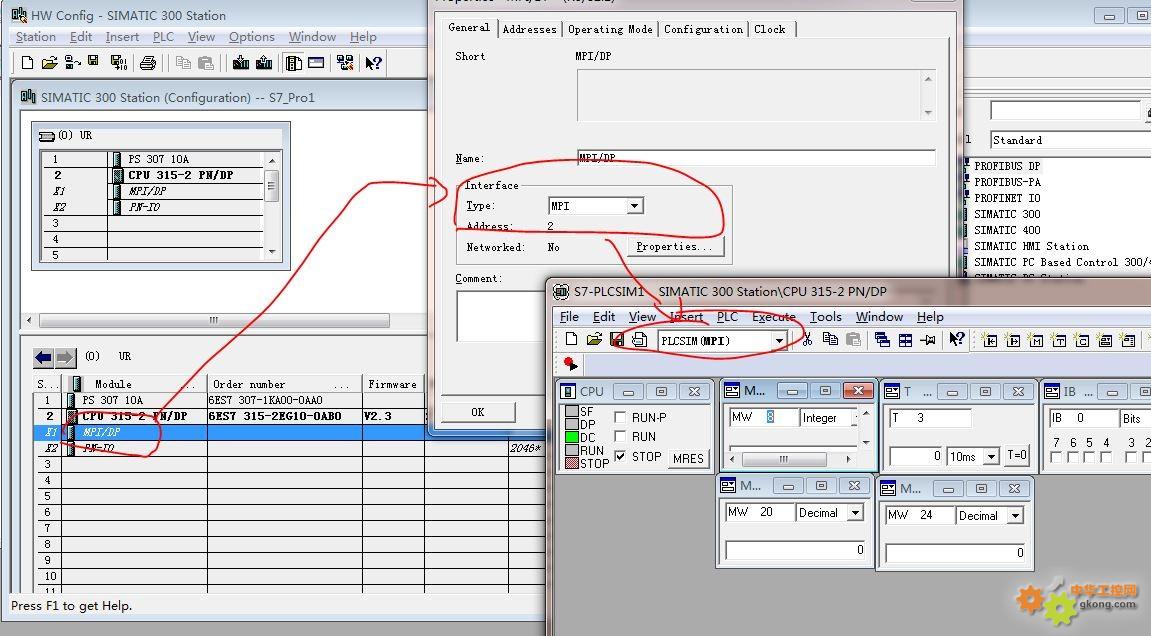Screen dimensions: 1151x636
Task: Click Always On Top pin icon in PLCSIM
Action: coord(929,340)
